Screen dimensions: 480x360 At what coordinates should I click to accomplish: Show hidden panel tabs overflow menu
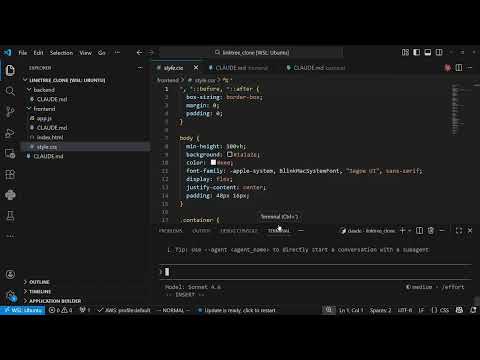[301, 230]
